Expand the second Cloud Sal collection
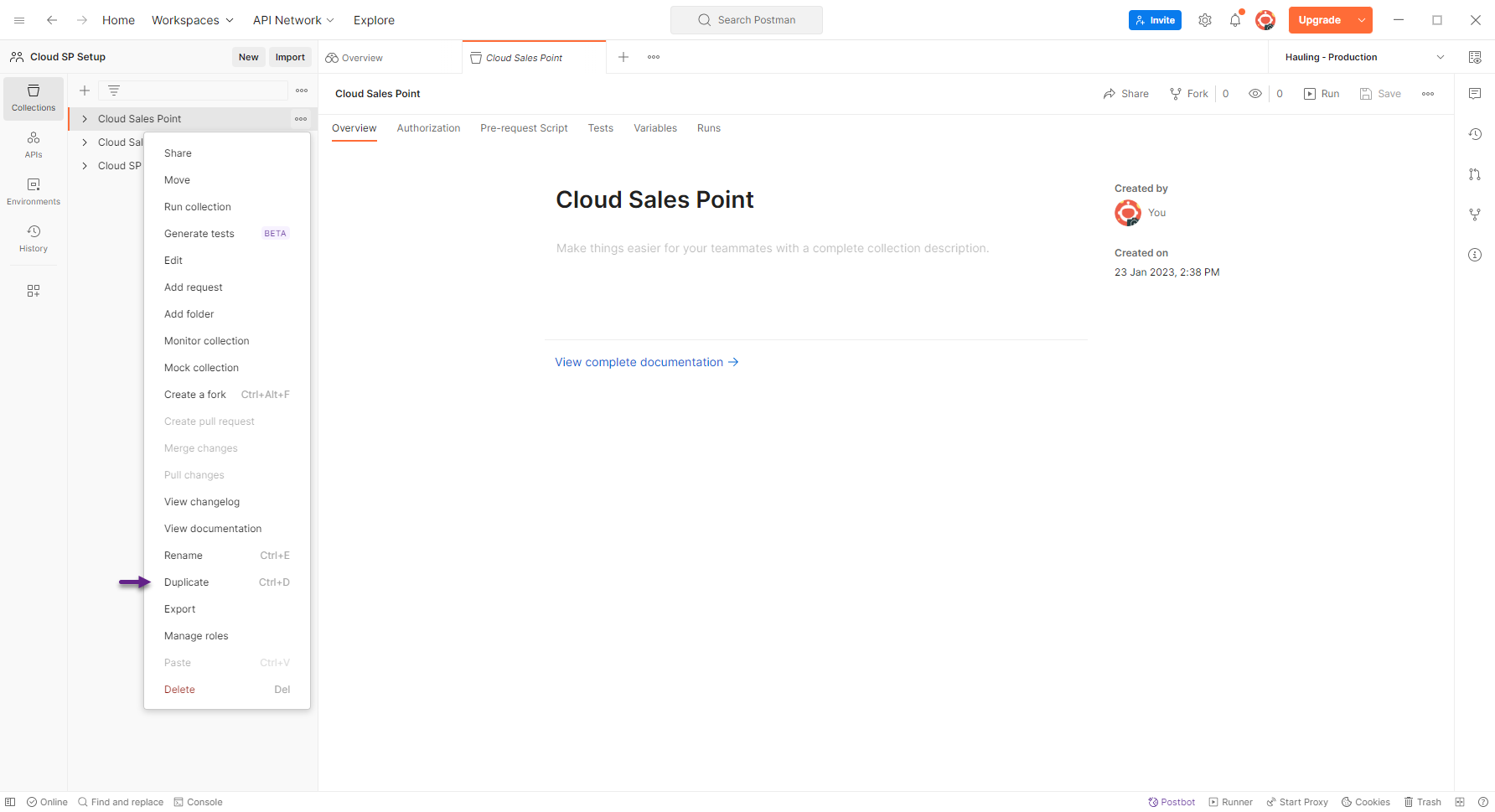The height and width of the screenshot is (812, 1495). [85, 142]
